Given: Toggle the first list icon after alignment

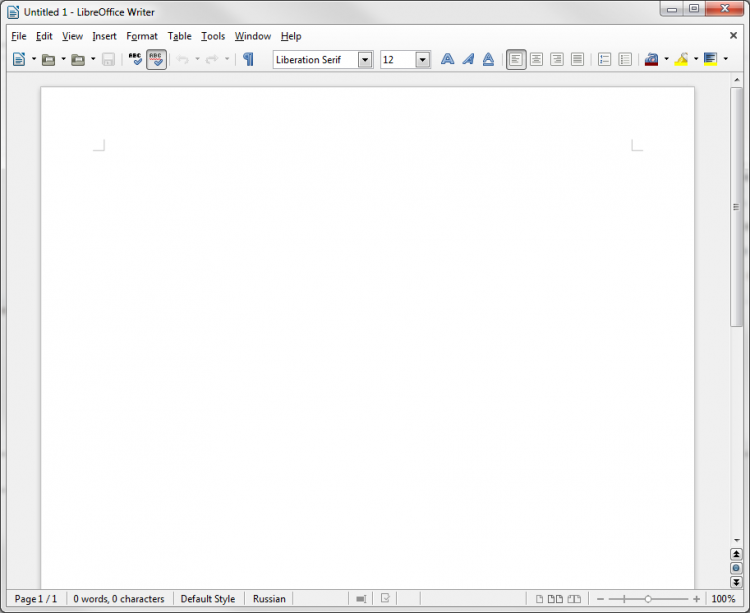Looking at the screenshot, I should (605, 59).
